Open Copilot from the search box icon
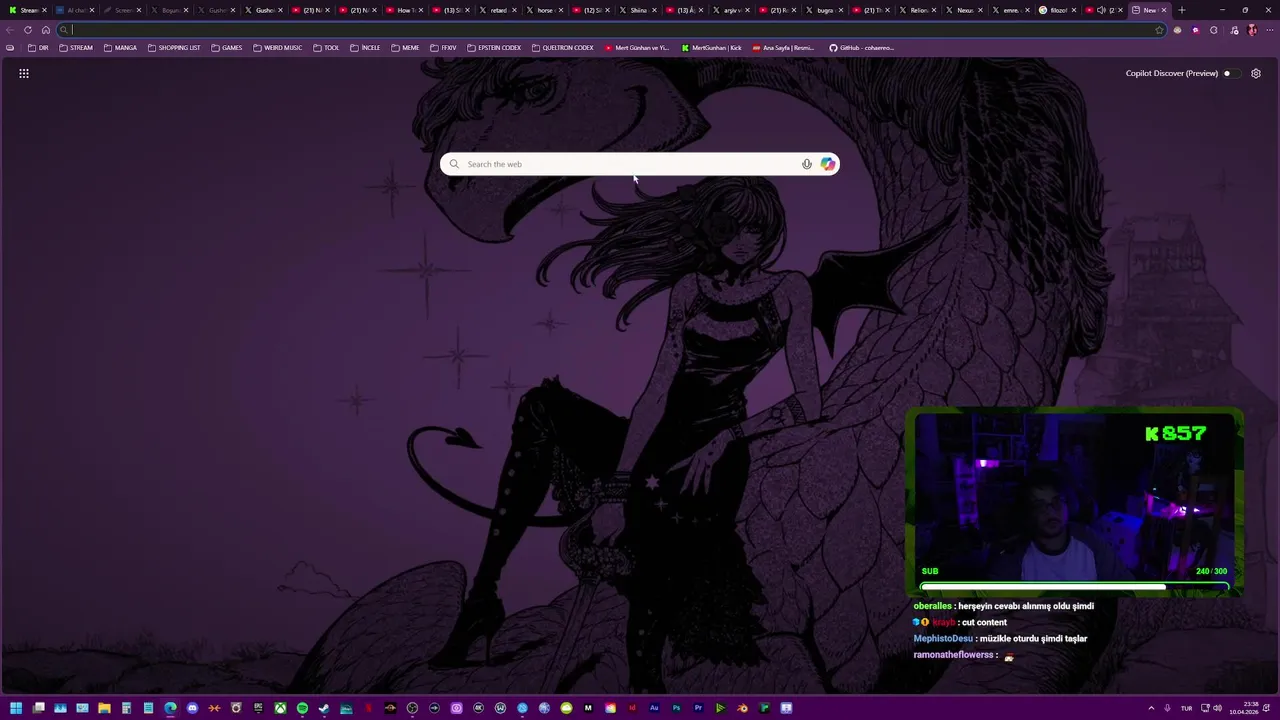Screen dimensions: 1280x720 pyautogui.click(x=828, y=164)
